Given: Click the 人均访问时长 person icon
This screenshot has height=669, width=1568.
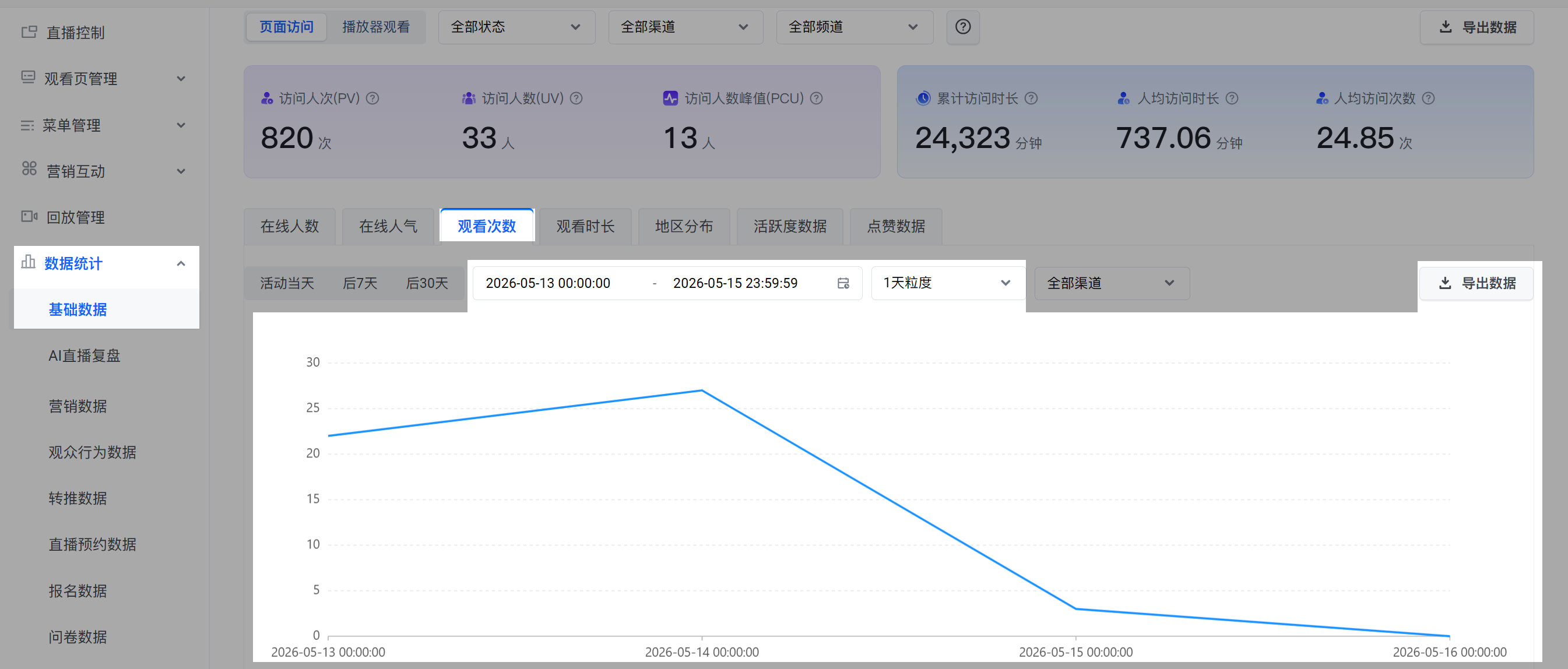Looking at the screenshot, I should pos(1124,98).
